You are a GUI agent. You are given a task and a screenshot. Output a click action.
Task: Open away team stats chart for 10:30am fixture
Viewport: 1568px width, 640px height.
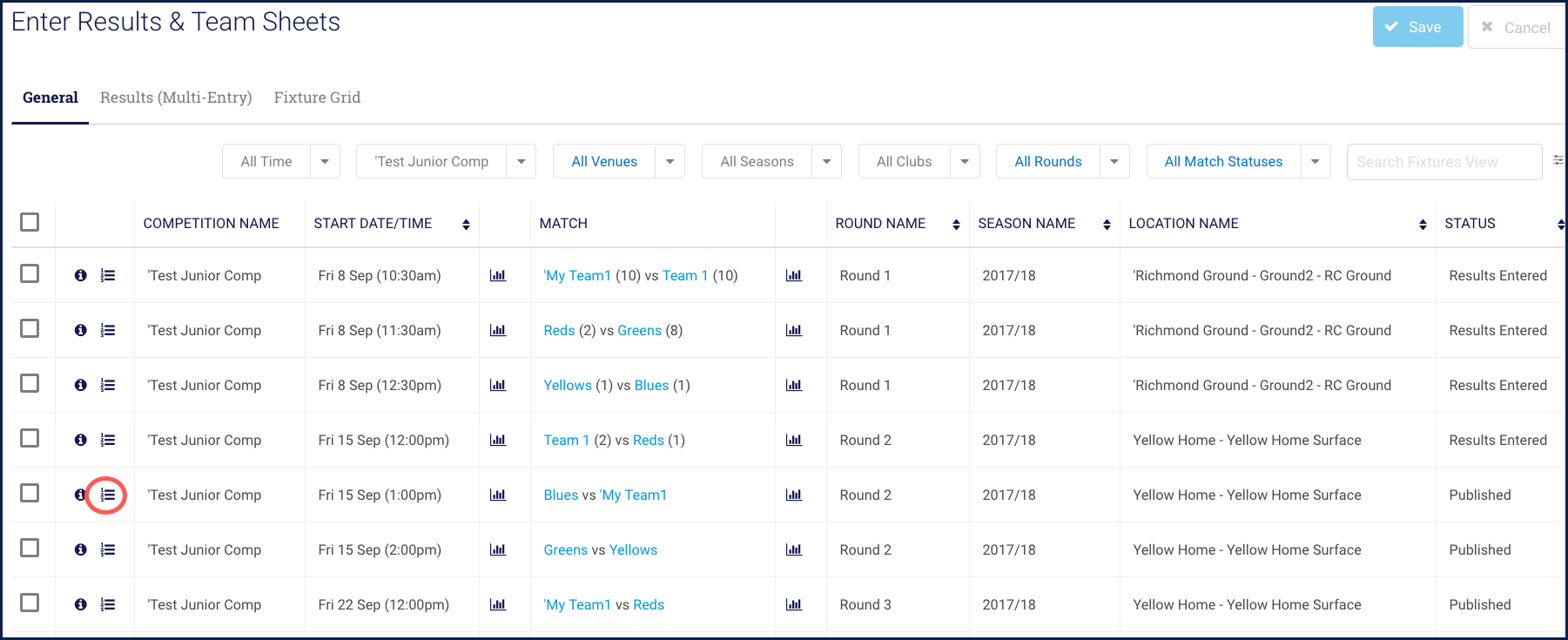[x=794, y=275]
